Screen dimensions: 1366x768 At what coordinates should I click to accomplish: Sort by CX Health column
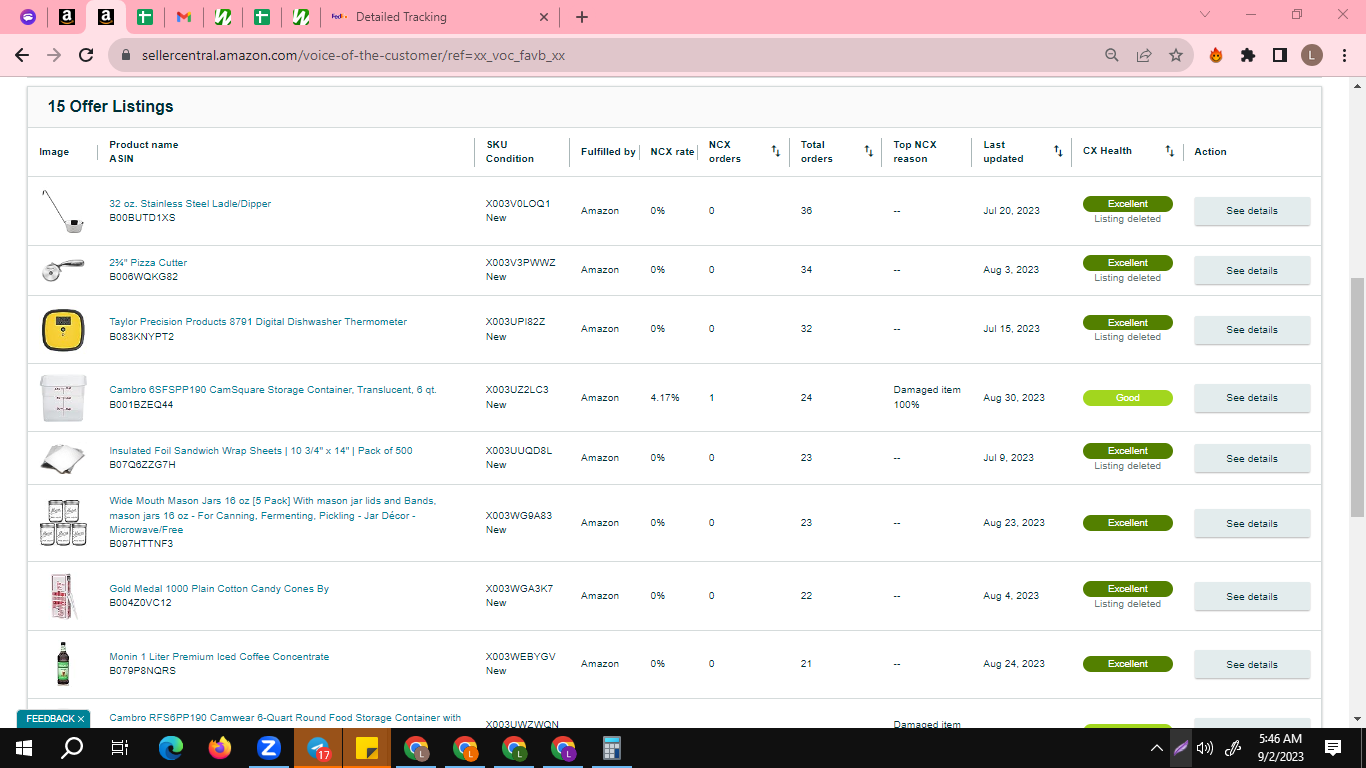point(1169,151)
